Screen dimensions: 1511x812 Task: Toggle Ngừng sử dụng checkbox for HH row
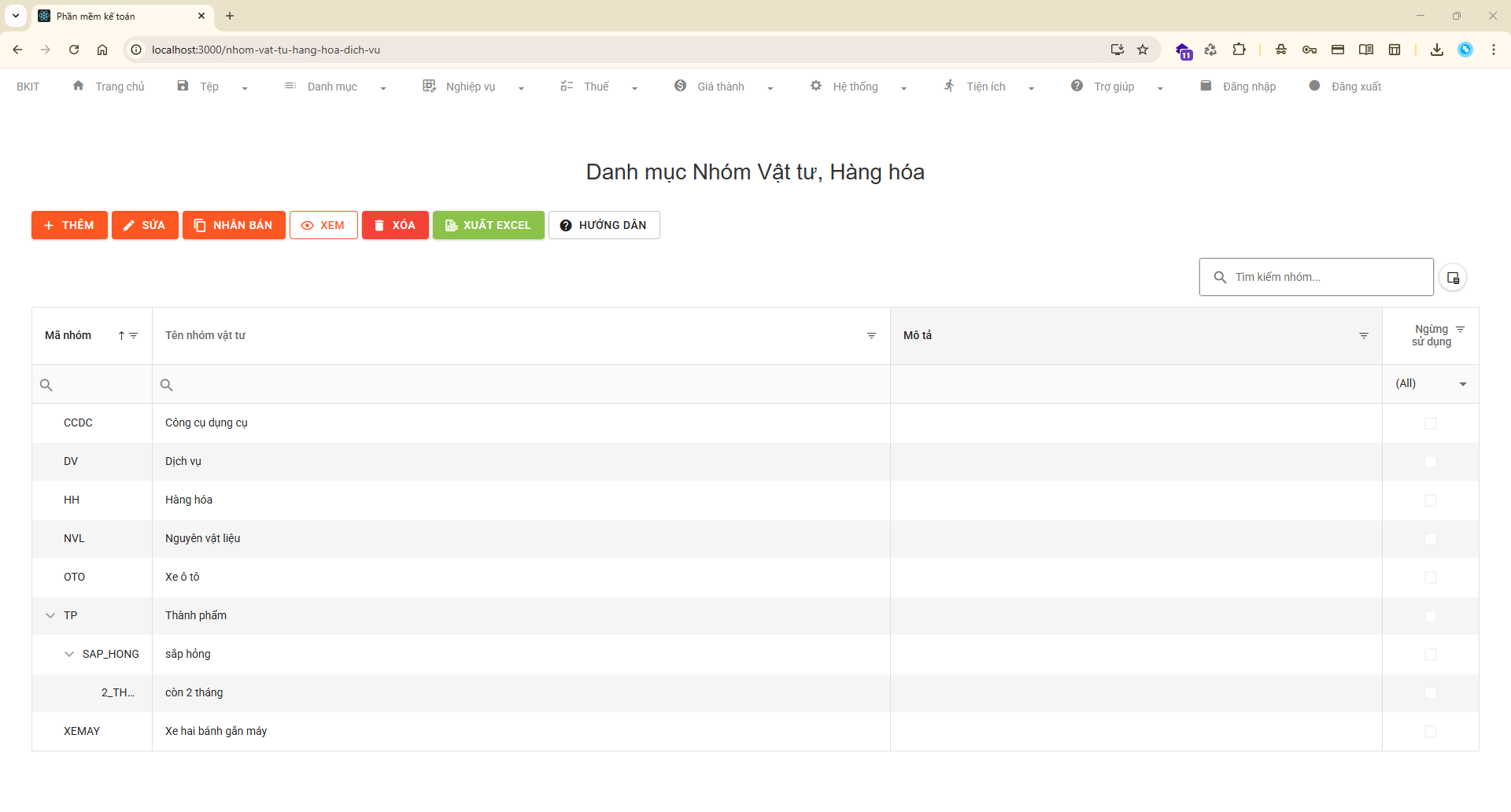tap(1431, 500)
